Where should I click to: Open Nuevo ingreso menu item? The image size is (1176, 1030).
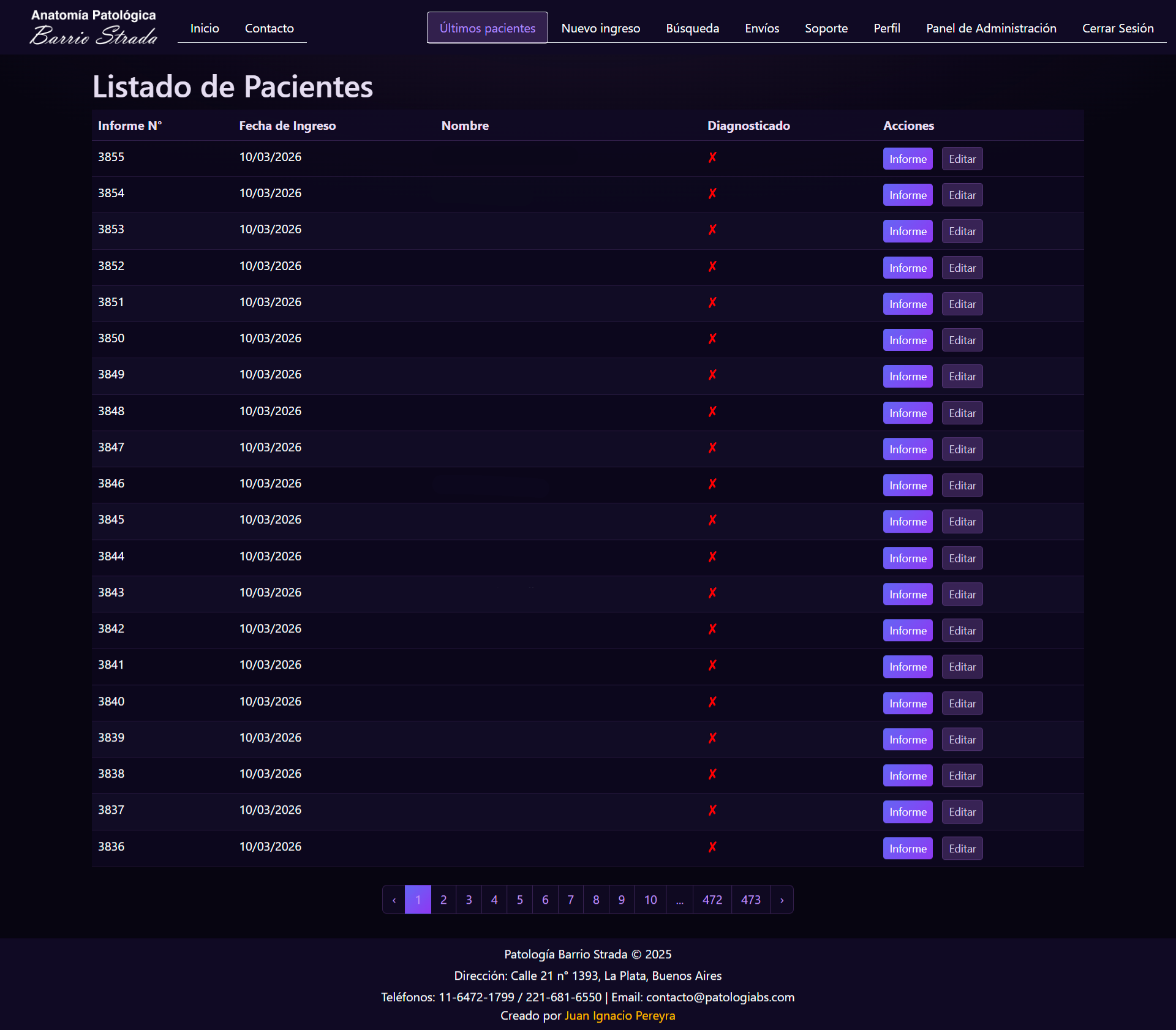pos(600,28)
